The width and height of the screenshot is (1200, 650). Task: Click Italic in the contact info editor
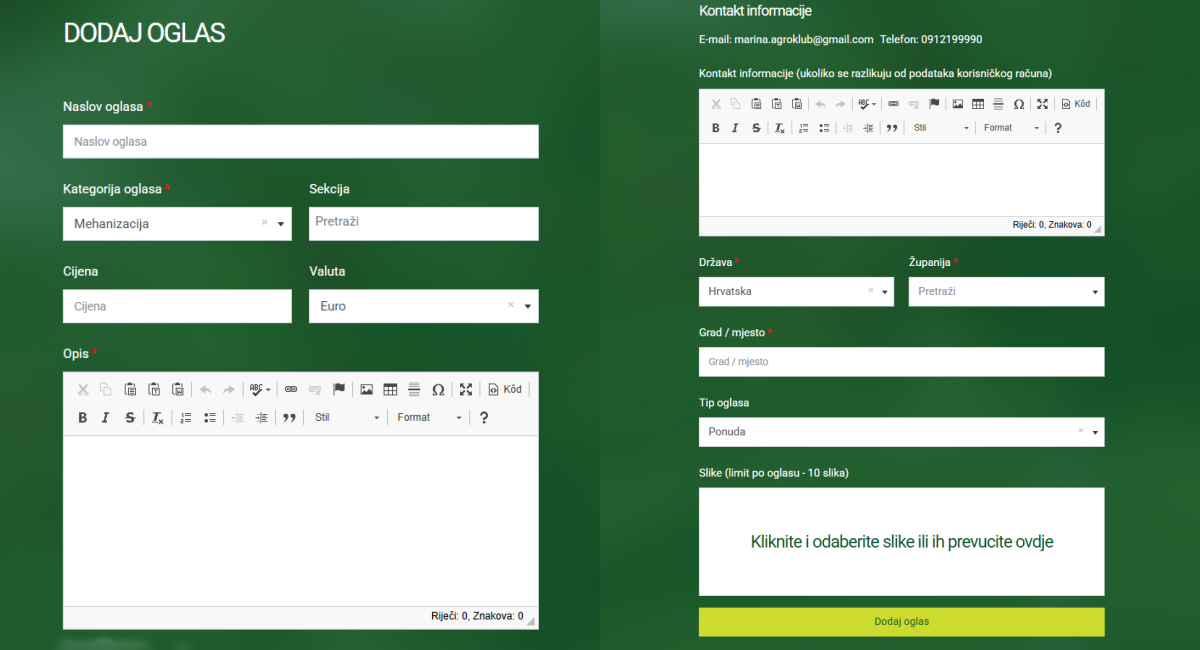(x=735, y=128)
